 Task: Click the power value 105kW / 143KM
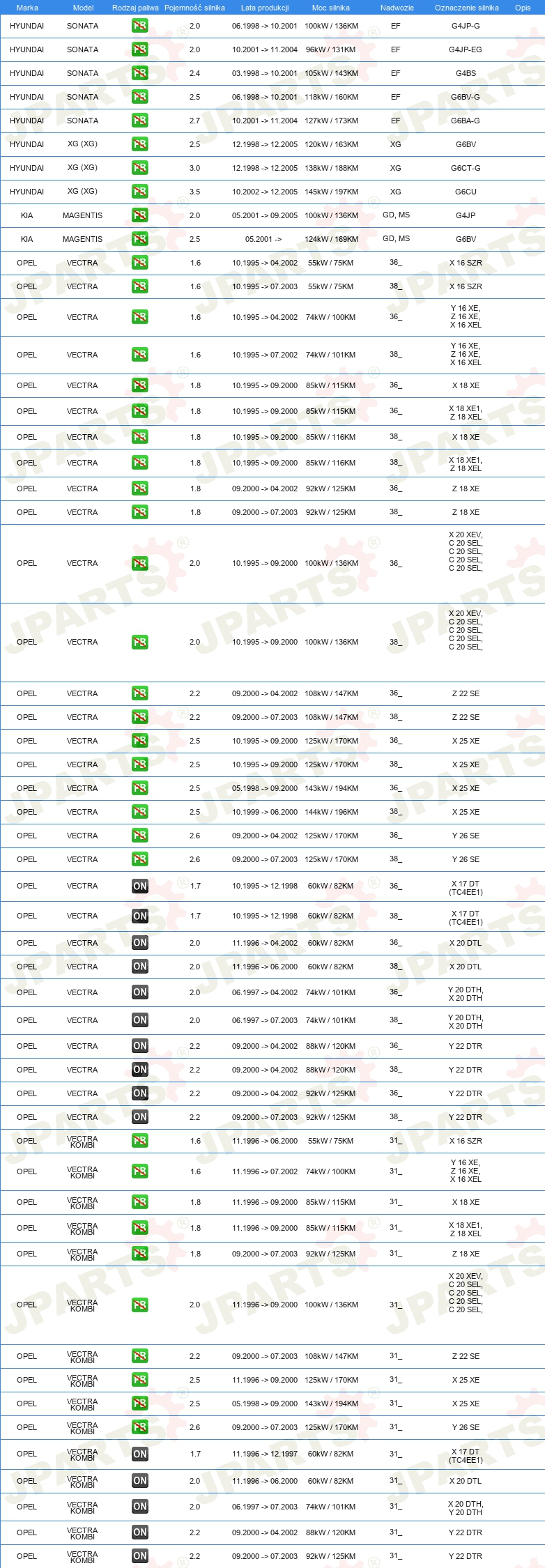pos(331,73)
